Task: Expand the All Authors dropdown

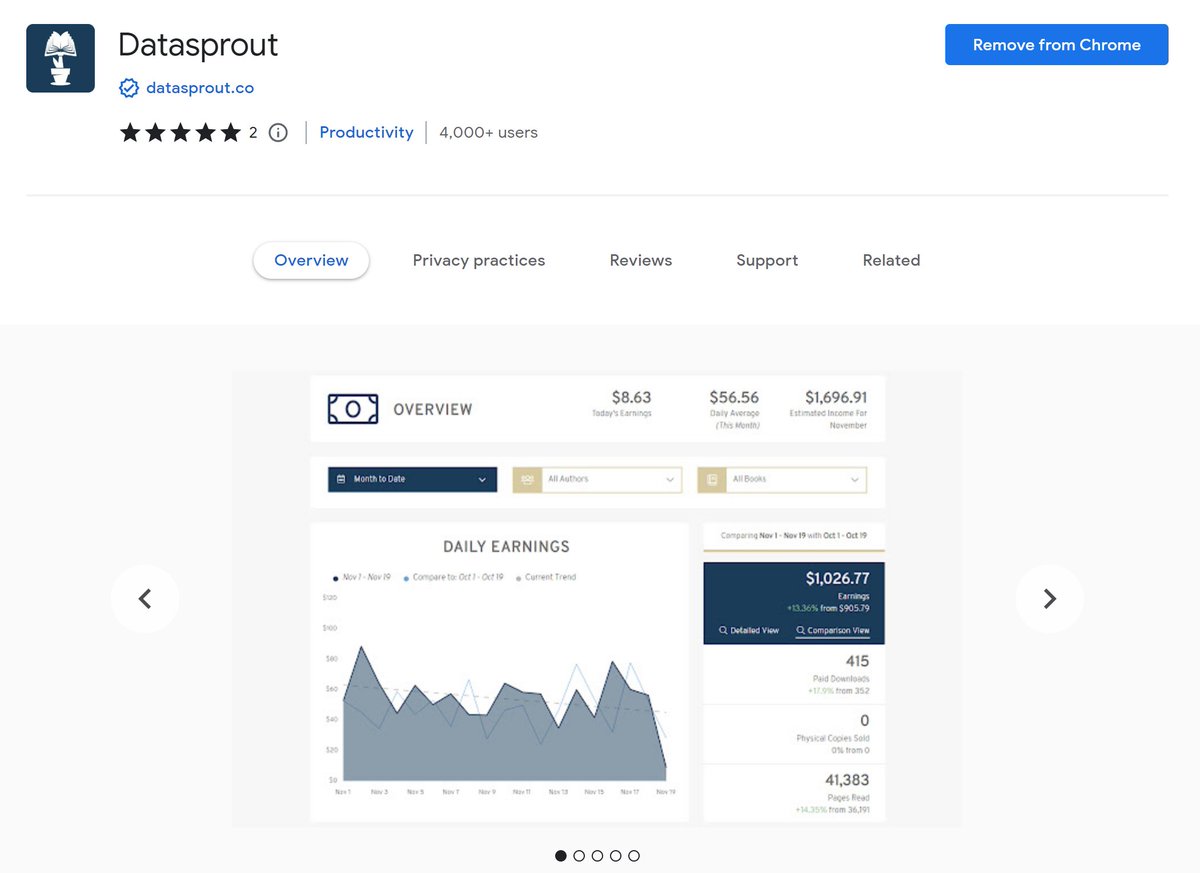Action: coord(597,479)
